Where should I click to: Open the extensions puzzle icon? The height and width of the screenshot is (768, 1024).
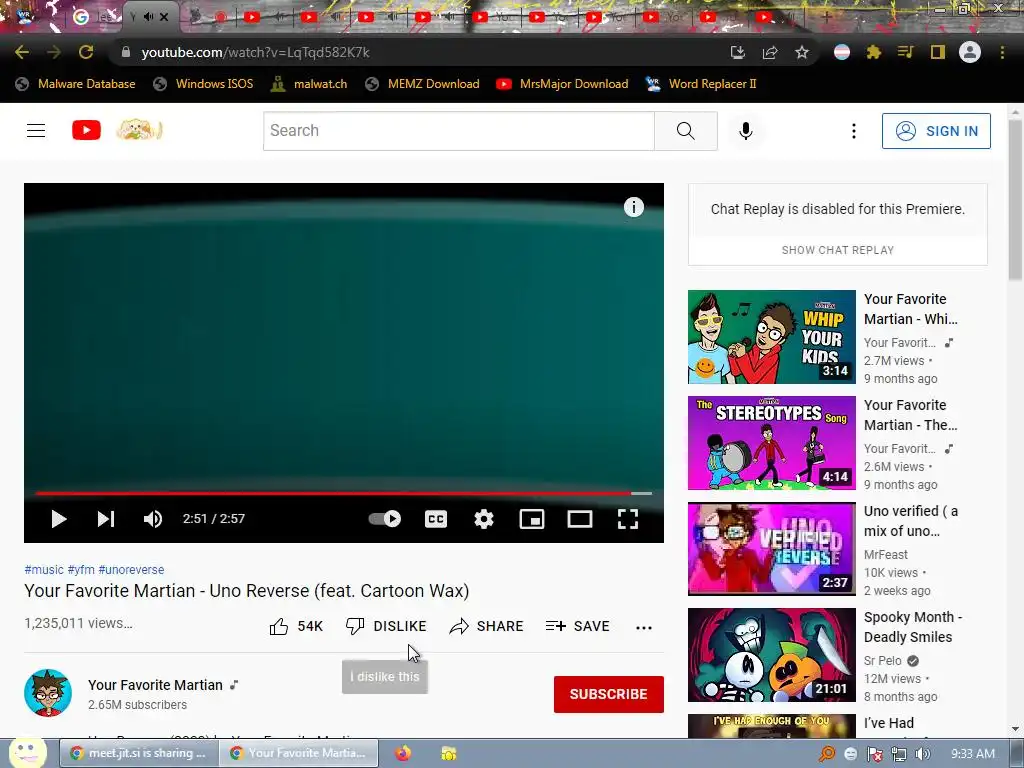pos(874,52)
